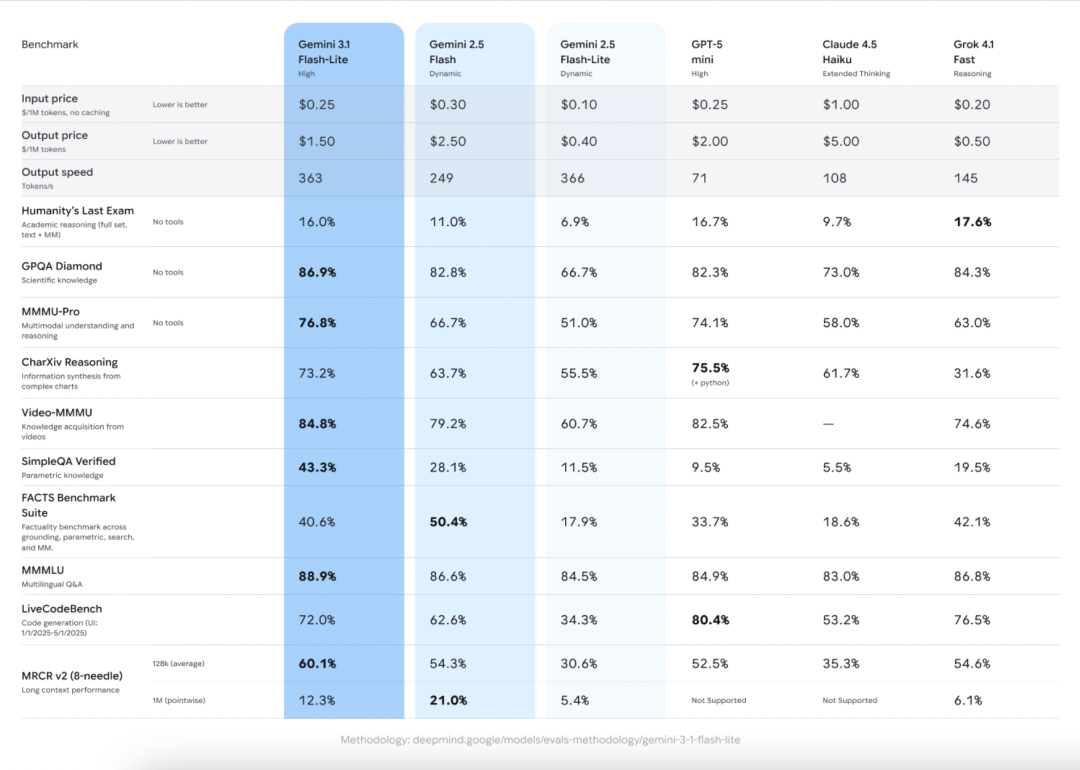Click the 34.3% LiveCodeBench score
The width and height of the screenshot is (1080, 770).
(579, 620)
